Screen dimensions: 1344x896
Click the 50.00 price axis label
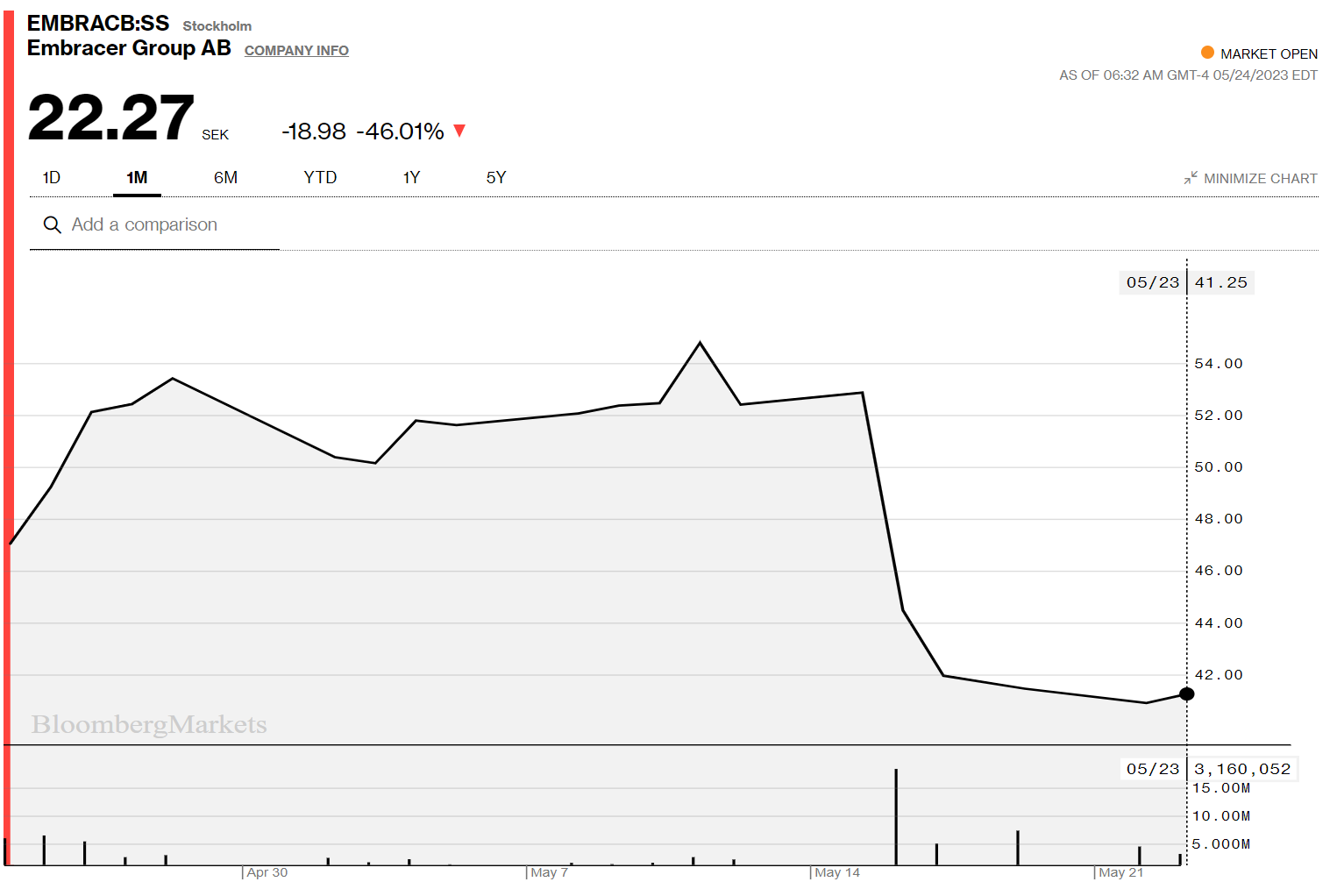[1219, 467]
